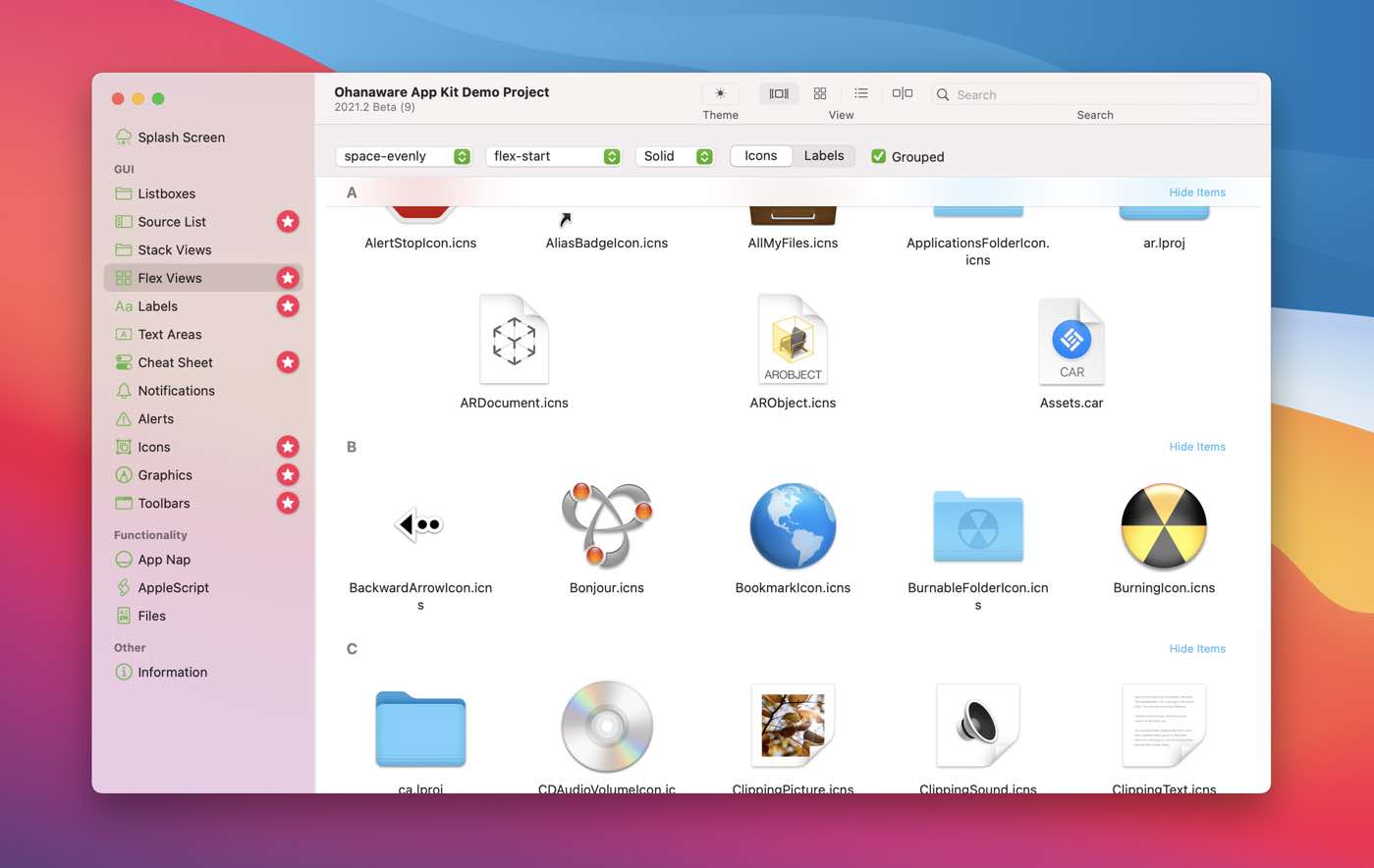
Task: Select the ARDocument.icns icon
Action: (x=514, y=339)
